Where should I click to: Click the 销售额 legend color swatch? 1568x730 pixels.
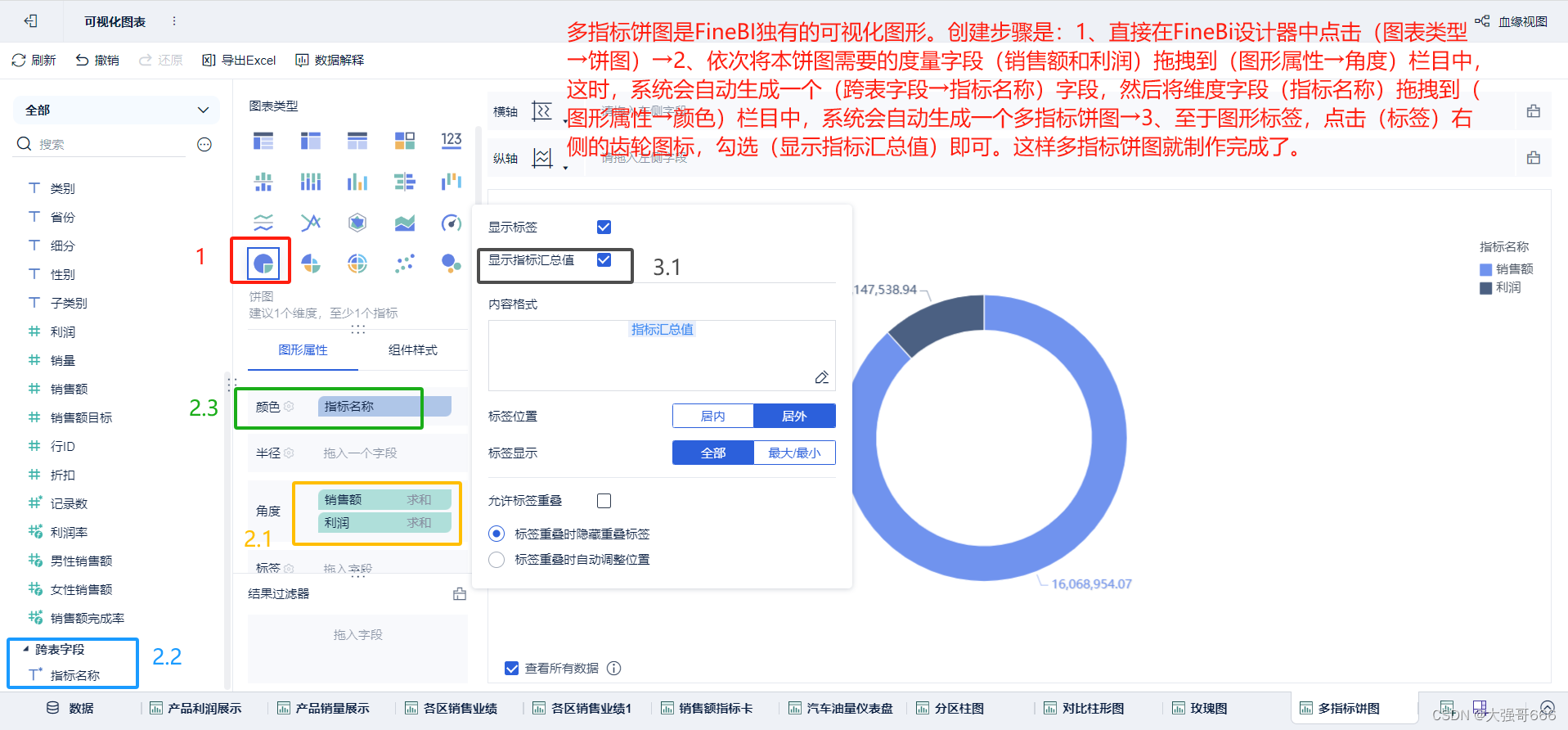(x=1485, y=269)
